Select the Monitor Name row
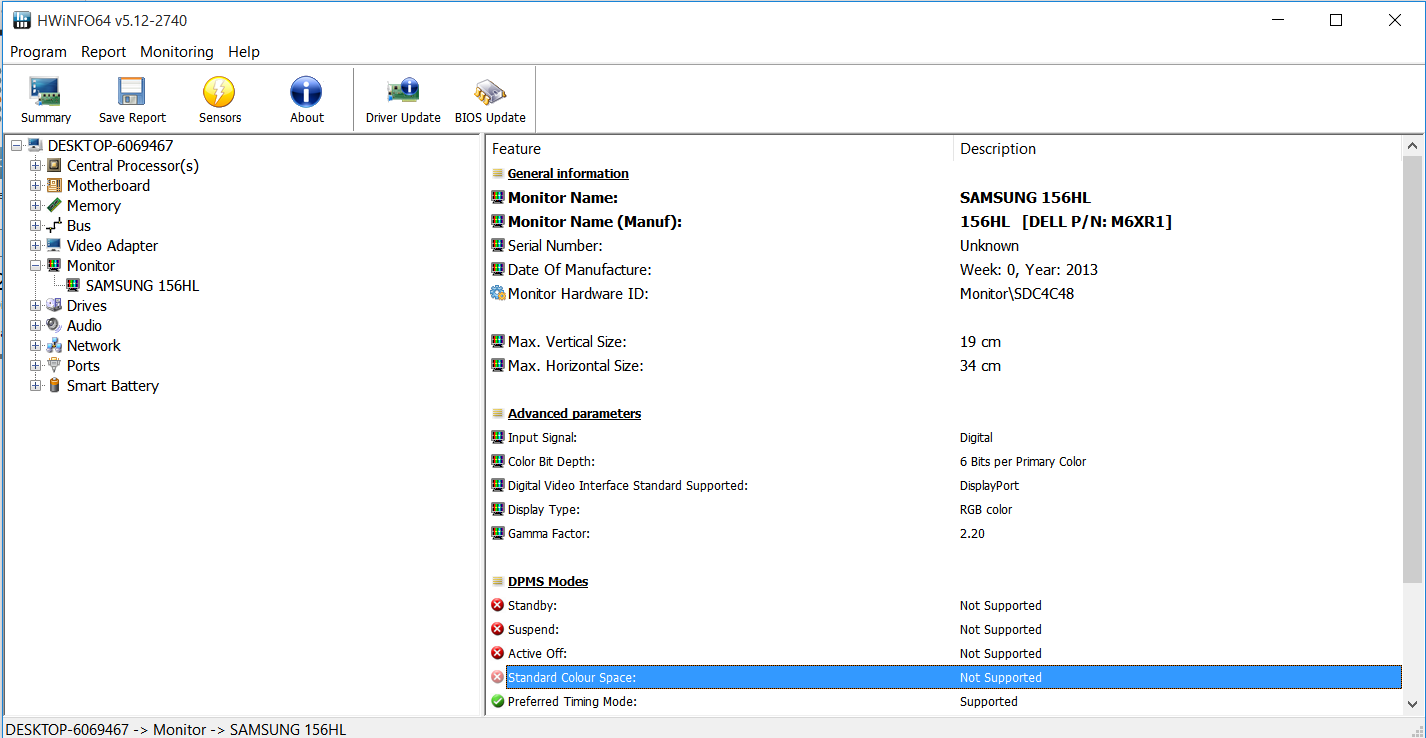The height and width of the screenshot is (738, 1426). click(945, 198)
